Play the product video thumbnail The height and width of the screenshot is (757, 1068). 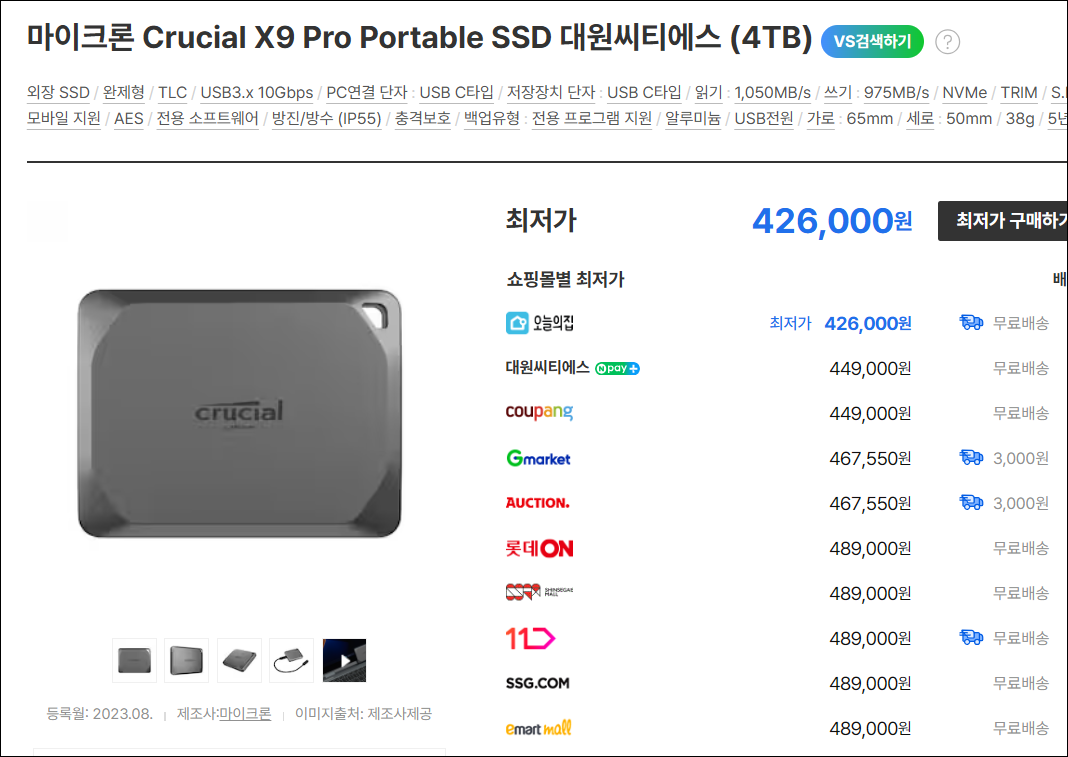pyautogui.click(x=344, y=660)
